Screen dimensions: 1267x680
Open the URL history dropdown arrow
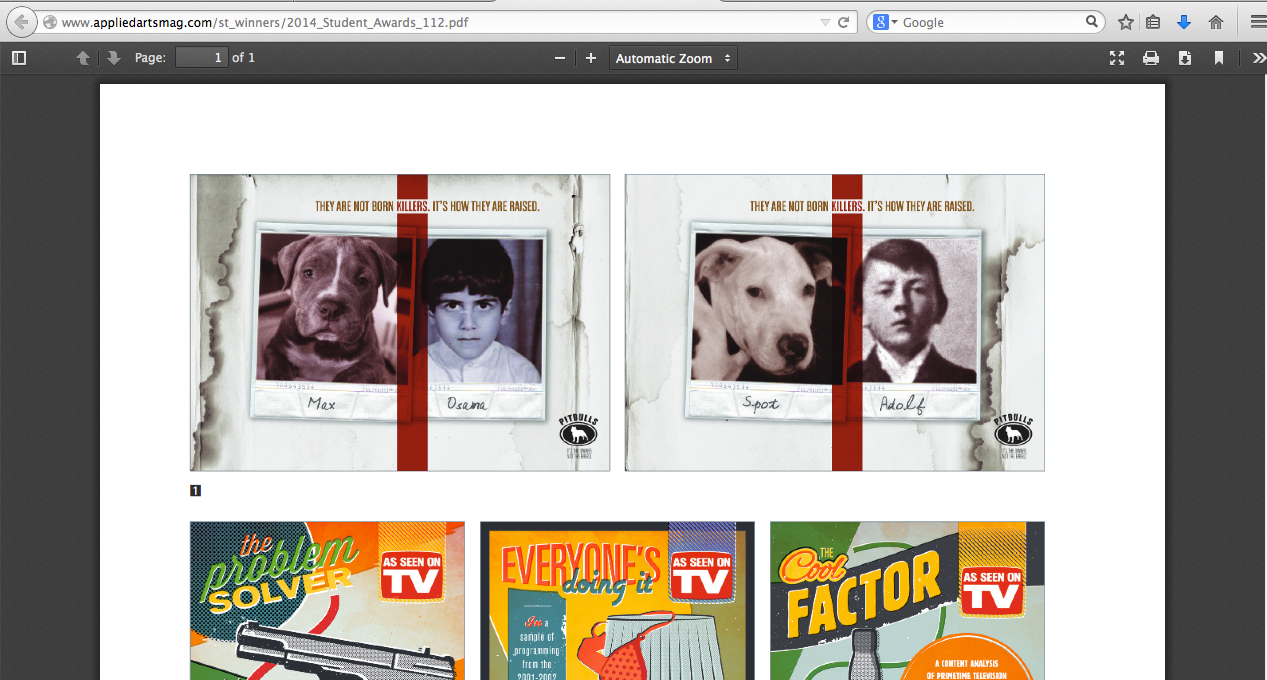pos(825,22)
